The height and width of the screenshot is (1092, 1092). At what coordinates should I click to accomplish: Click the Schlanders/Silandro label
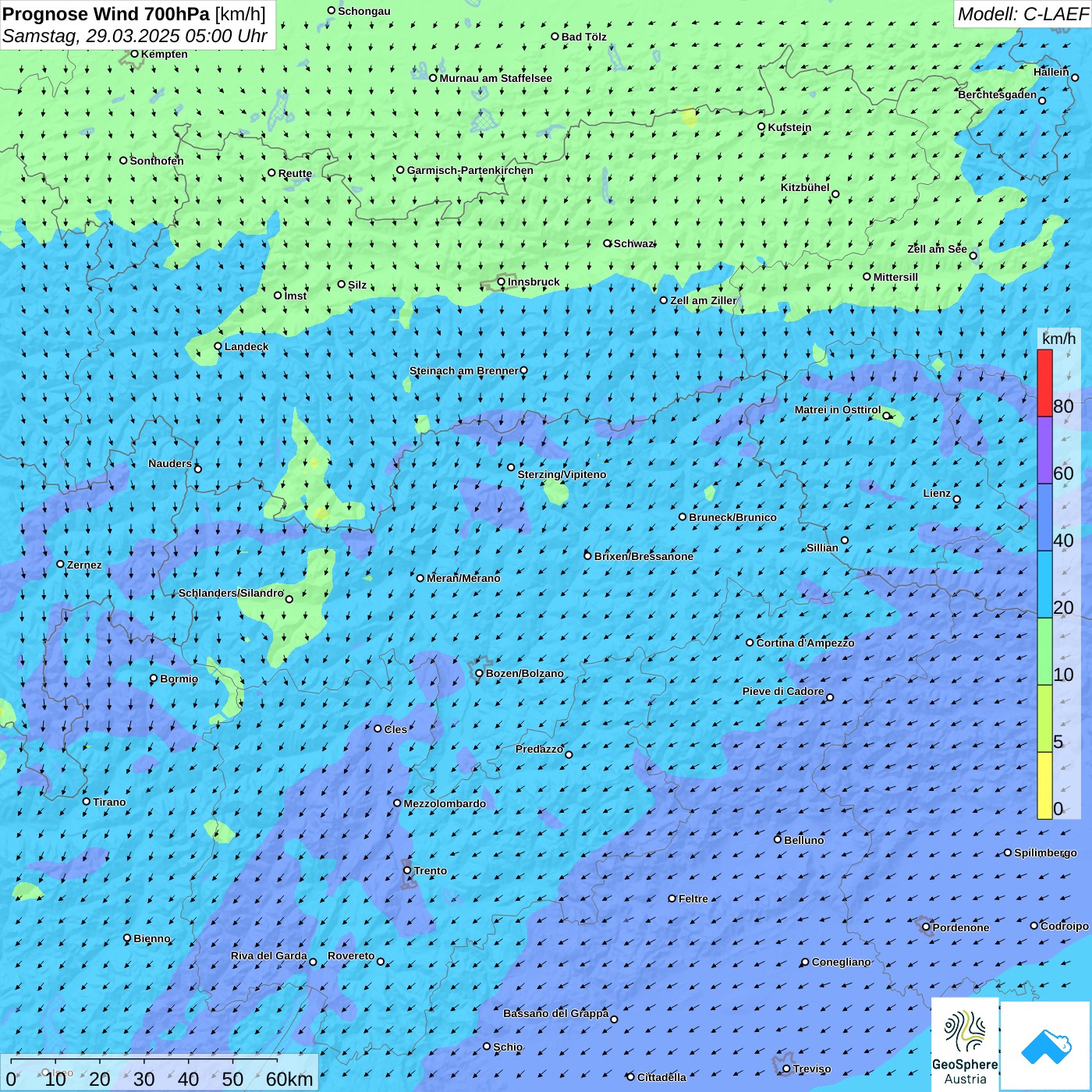coord(231,593)
